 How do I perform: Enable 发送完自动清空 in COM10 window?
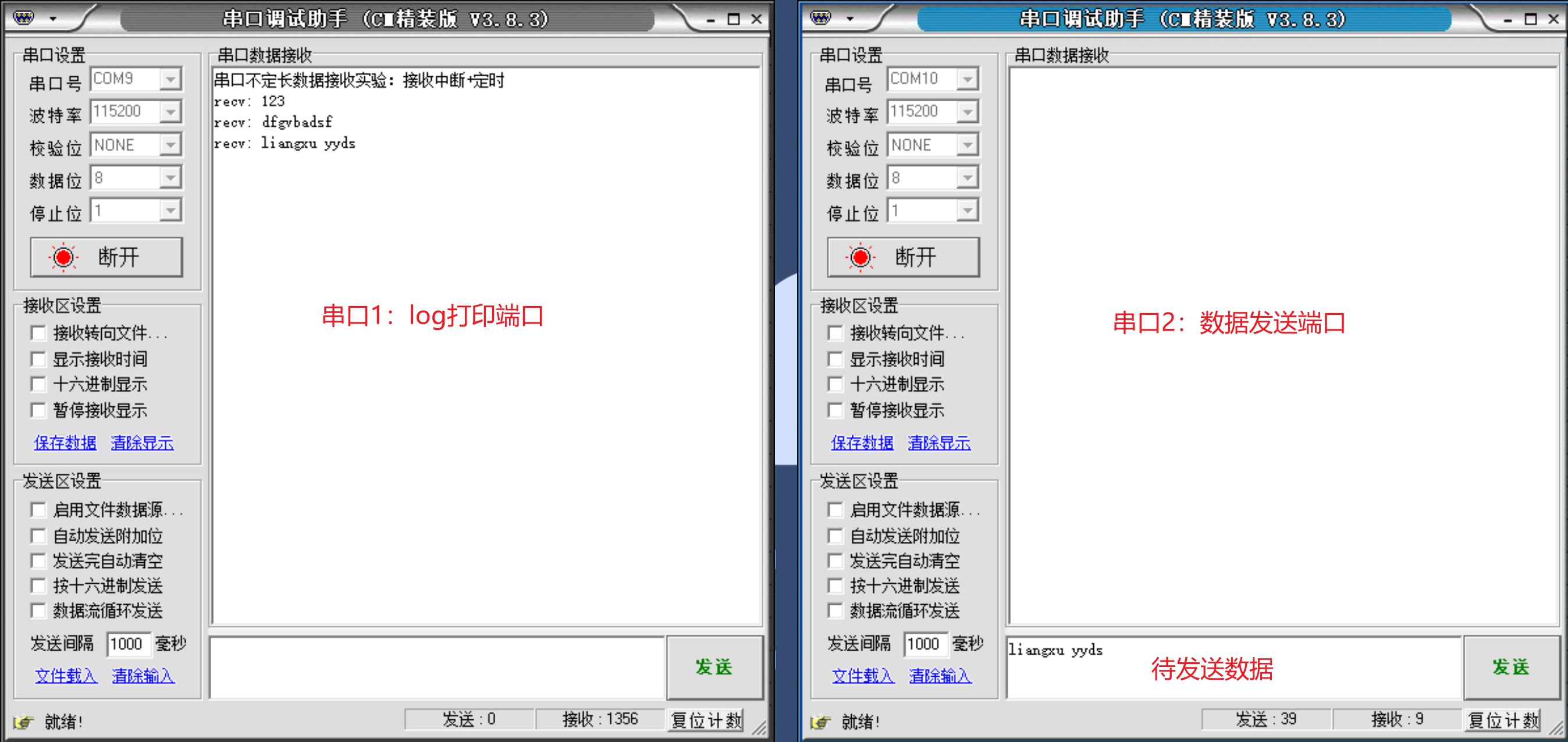tap(835, 560)
